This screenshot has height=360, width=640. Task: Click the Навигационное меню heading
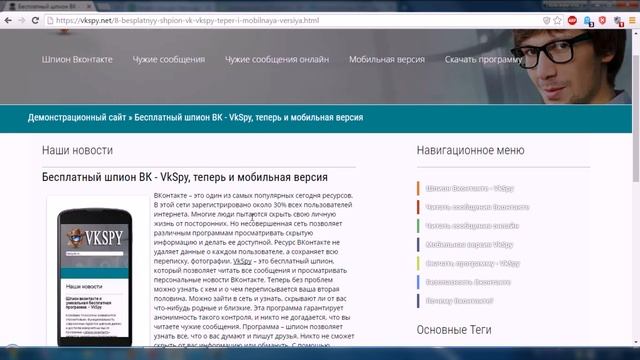tap(471, 150)
